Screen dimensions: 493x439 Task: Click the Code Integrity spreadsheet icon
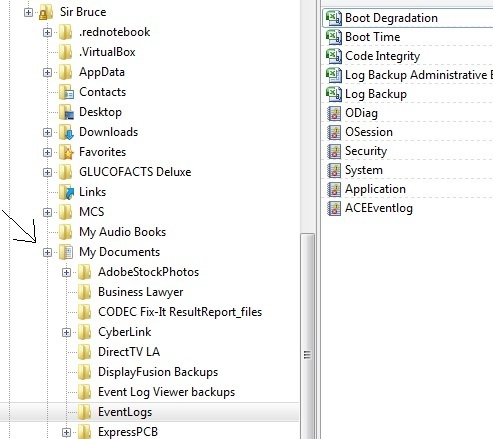click(334, 56)
